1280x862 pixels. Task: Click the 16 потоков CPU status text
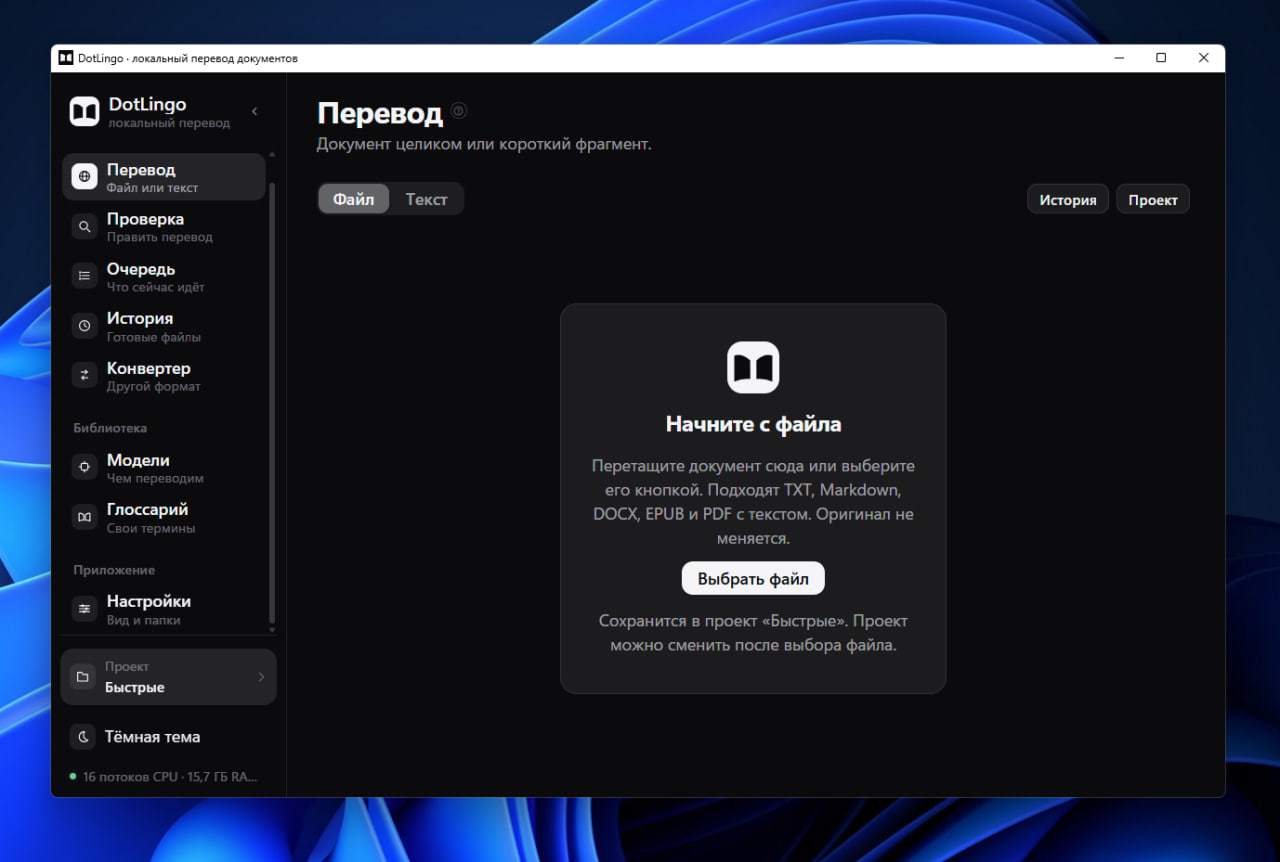click(170, 776)
